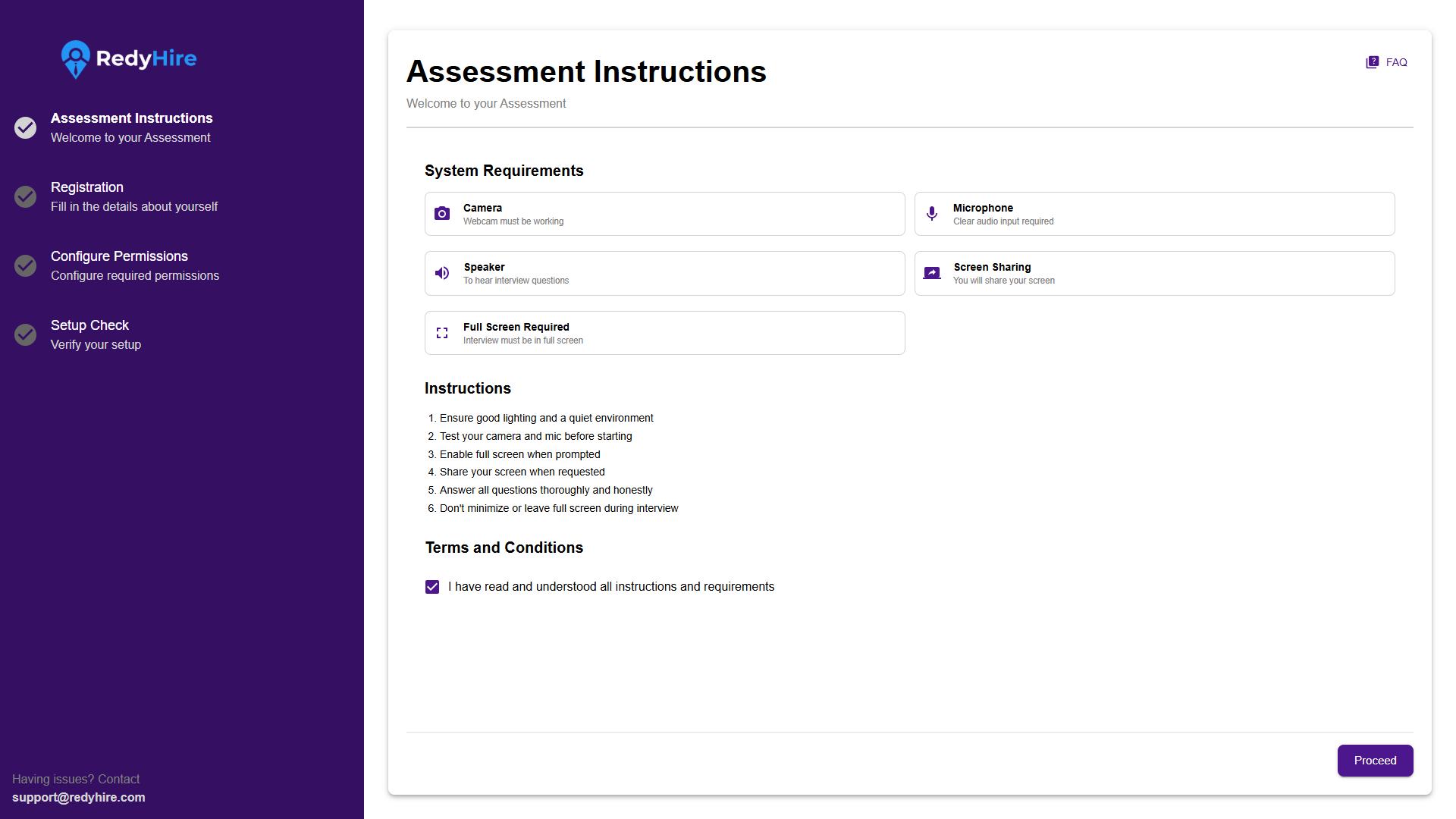Click 'Ensure good lighting and a quiet environment'
Image resolution: width=1456 pixels, height=819 pixels.
pos(547,418)
